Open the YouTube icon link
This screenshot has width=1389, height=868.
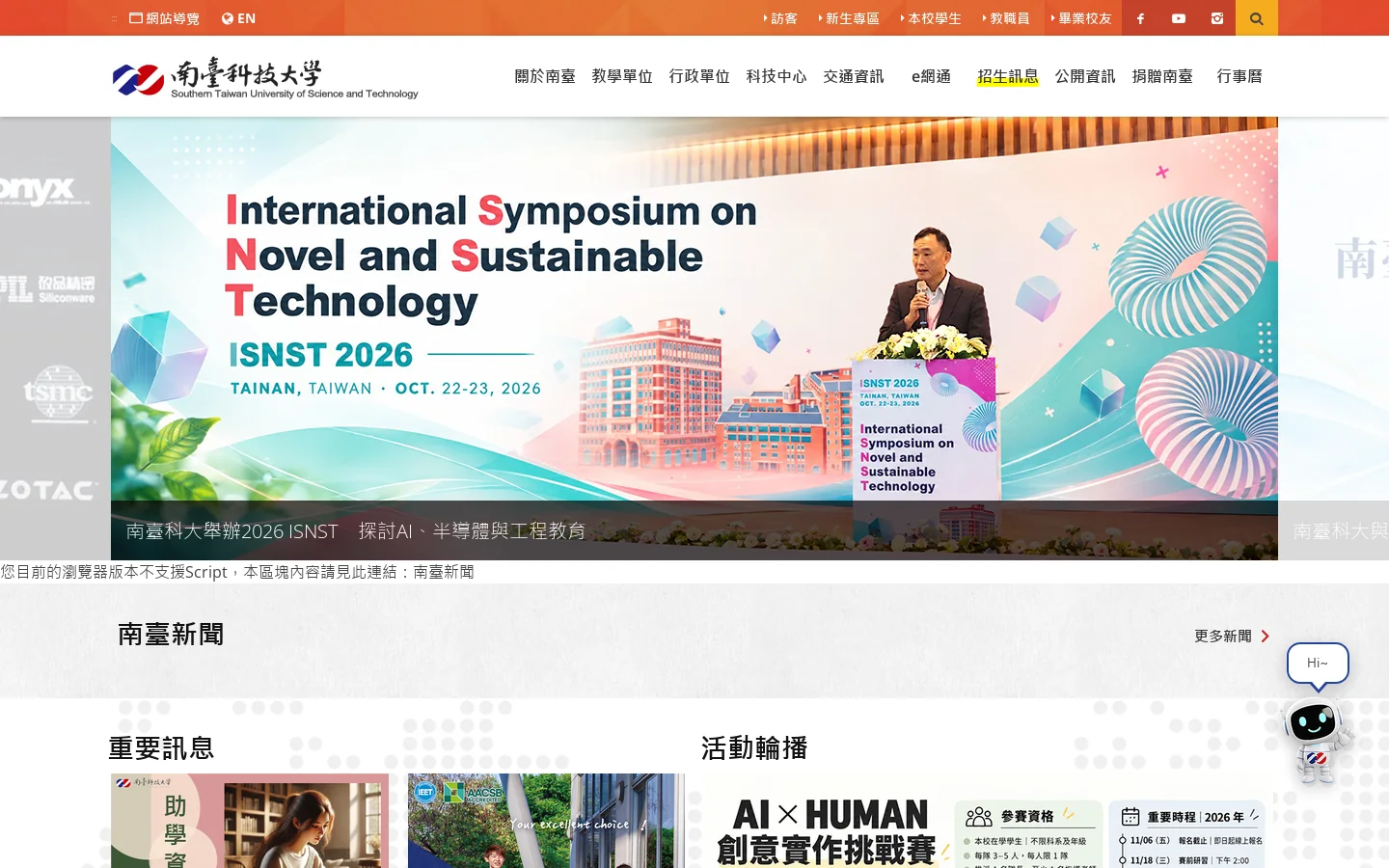click(x=1179, y=18)
